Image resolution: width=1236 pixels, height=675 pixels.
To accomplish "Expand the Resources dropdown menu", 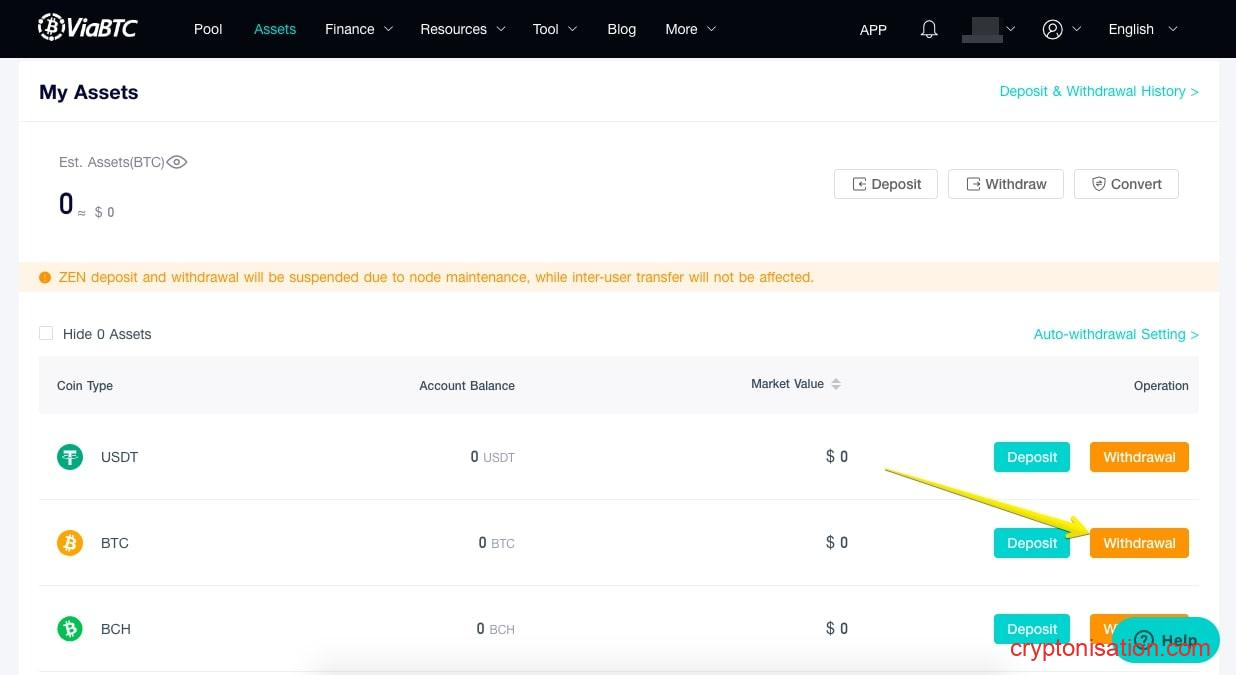I will coord(463,29).
